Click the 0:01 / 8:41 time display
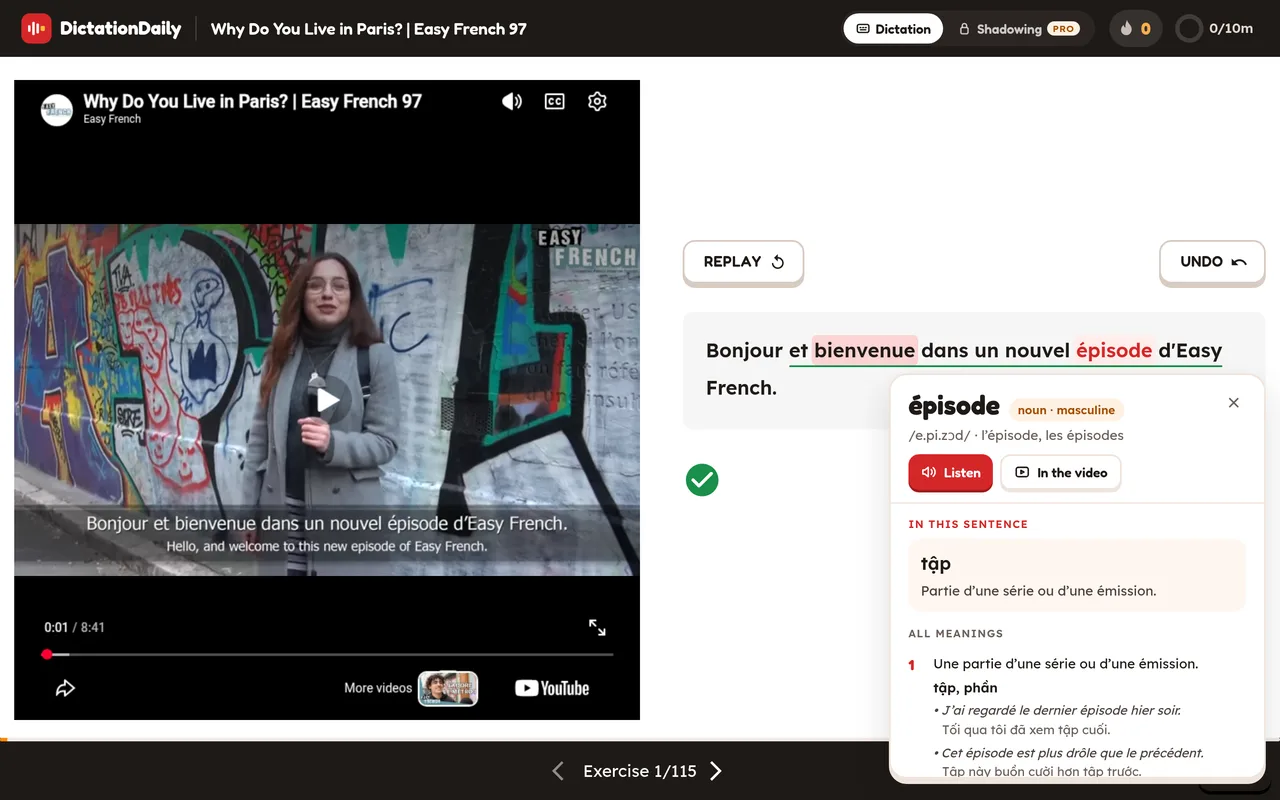The height and width of the screenshot is (800, 1280). (x=74, y=627)
